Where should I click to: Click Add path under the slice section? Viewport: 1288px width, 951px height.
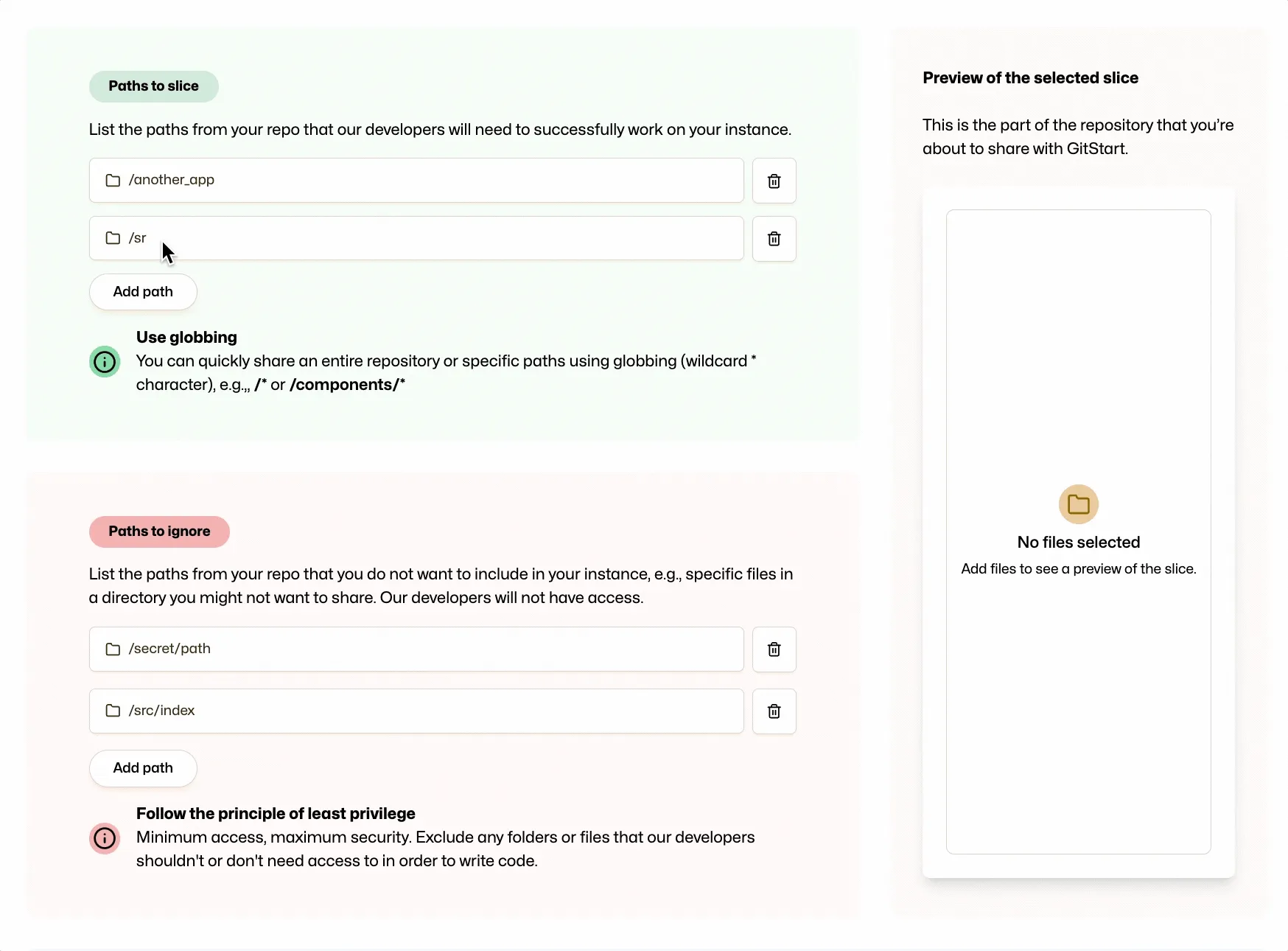tap(143, 292)
